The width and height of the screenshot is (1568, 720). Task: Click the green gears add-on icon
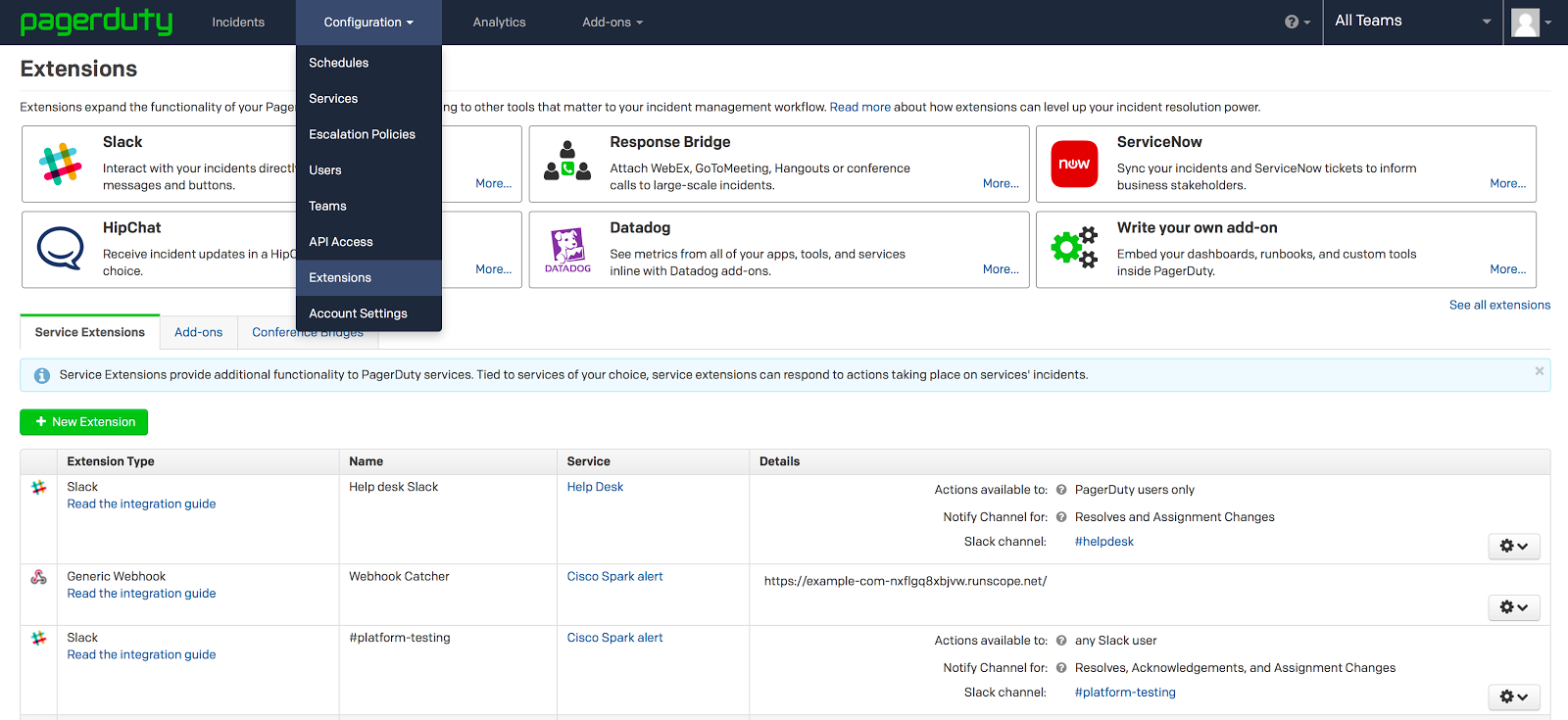tap(1073, 248)
